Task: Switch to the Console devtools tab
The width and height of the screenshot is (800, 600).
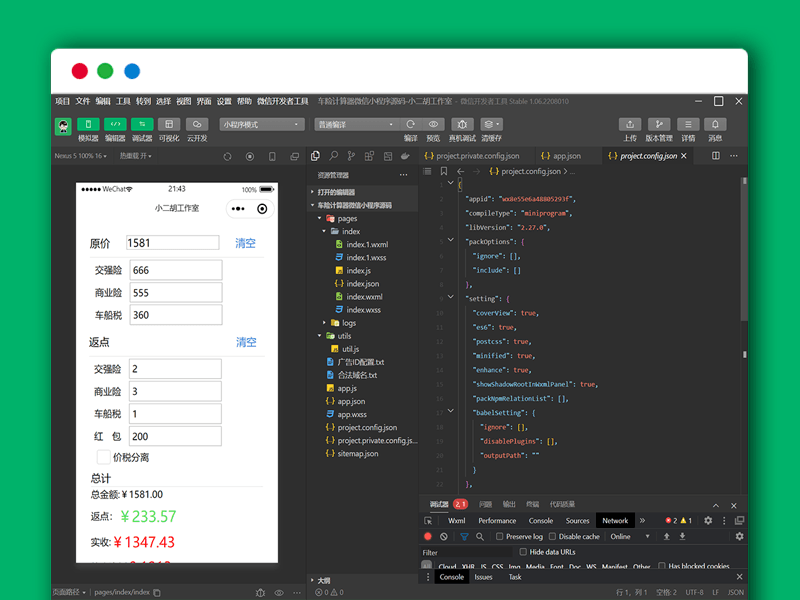Action: tap(540, 521)
